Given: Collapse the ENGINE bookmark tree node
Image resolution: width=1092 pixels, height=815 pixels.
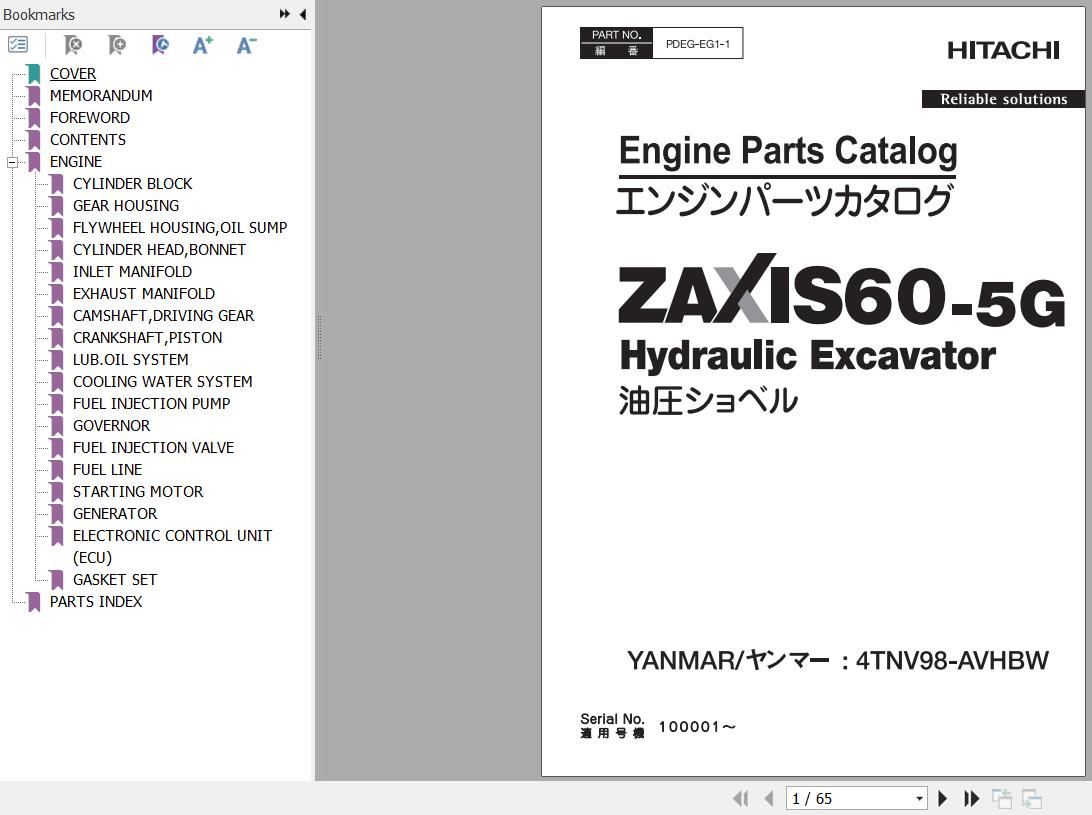Looking at the screenshot, I should (x=12, y=162).
